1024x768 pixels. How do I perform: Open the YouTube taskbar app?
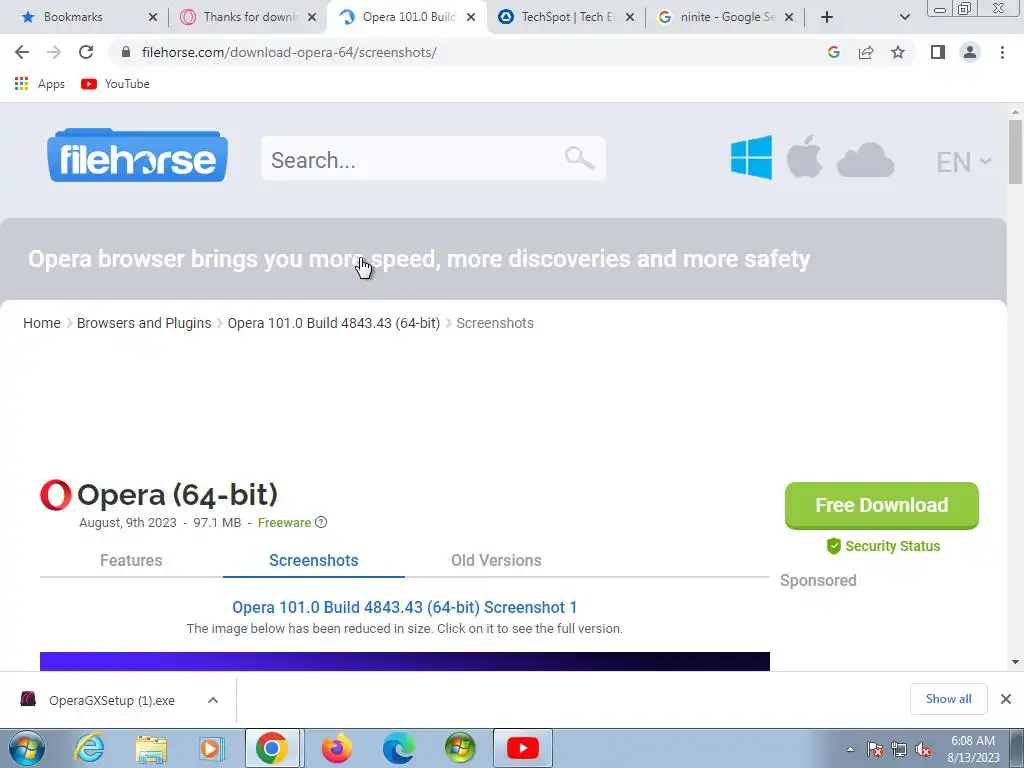(522, 748)
